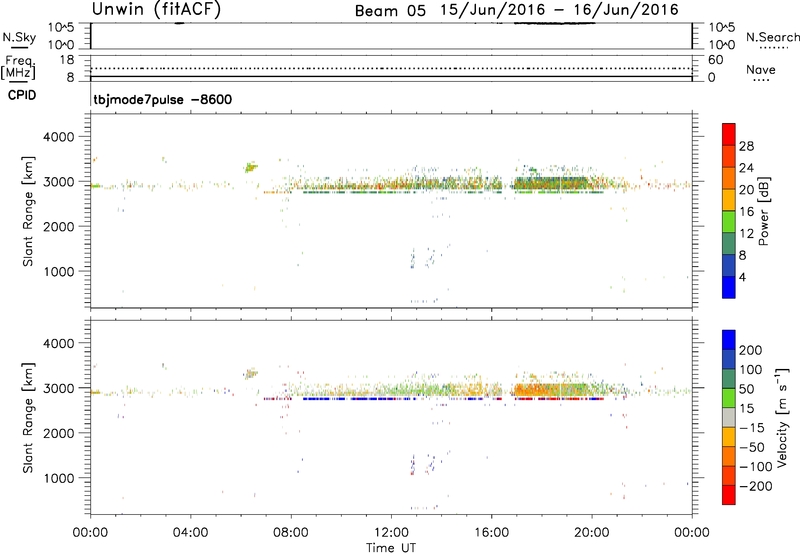Click the "2000" tick of the velocity panel
800x554 pixels.
[59, 433]
